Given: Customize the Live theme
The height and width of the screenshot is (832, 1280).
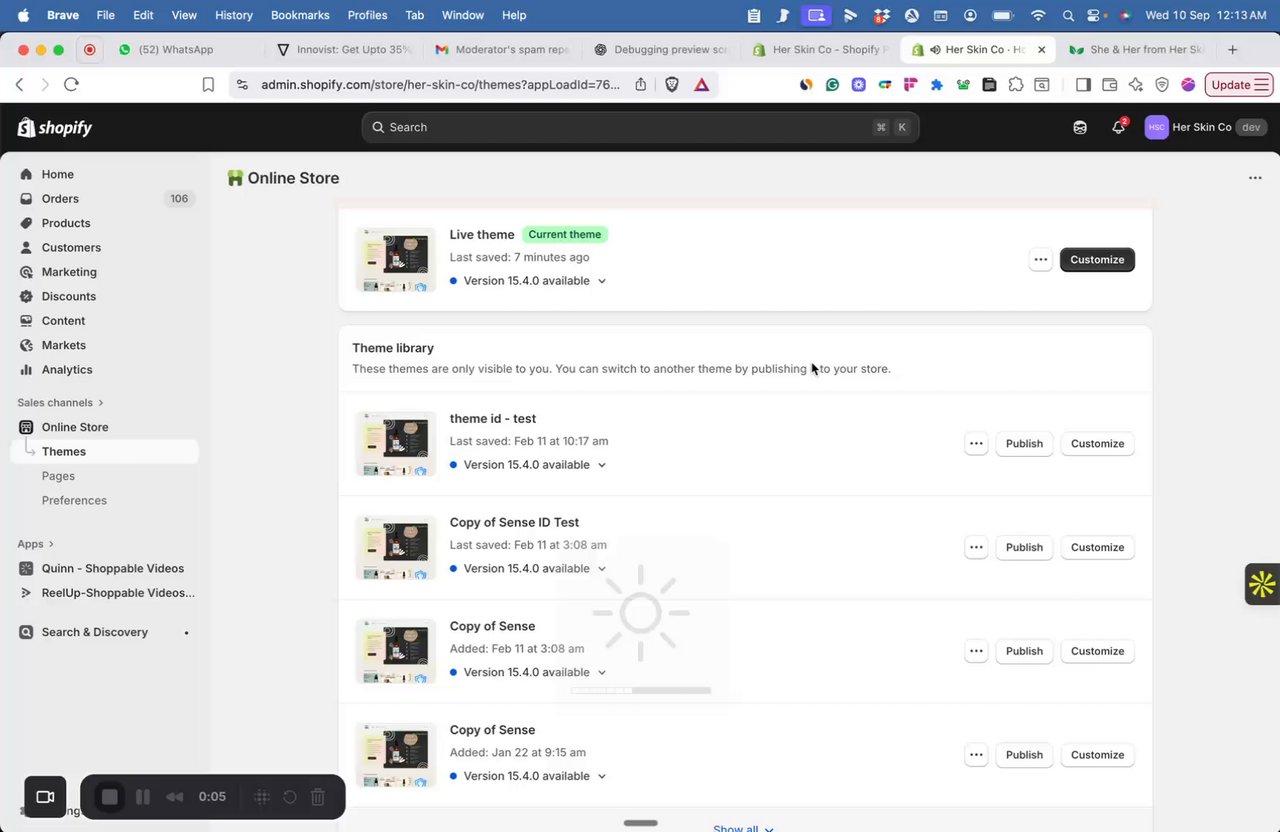Looking at the screenshot, I should coord(1097,260).
